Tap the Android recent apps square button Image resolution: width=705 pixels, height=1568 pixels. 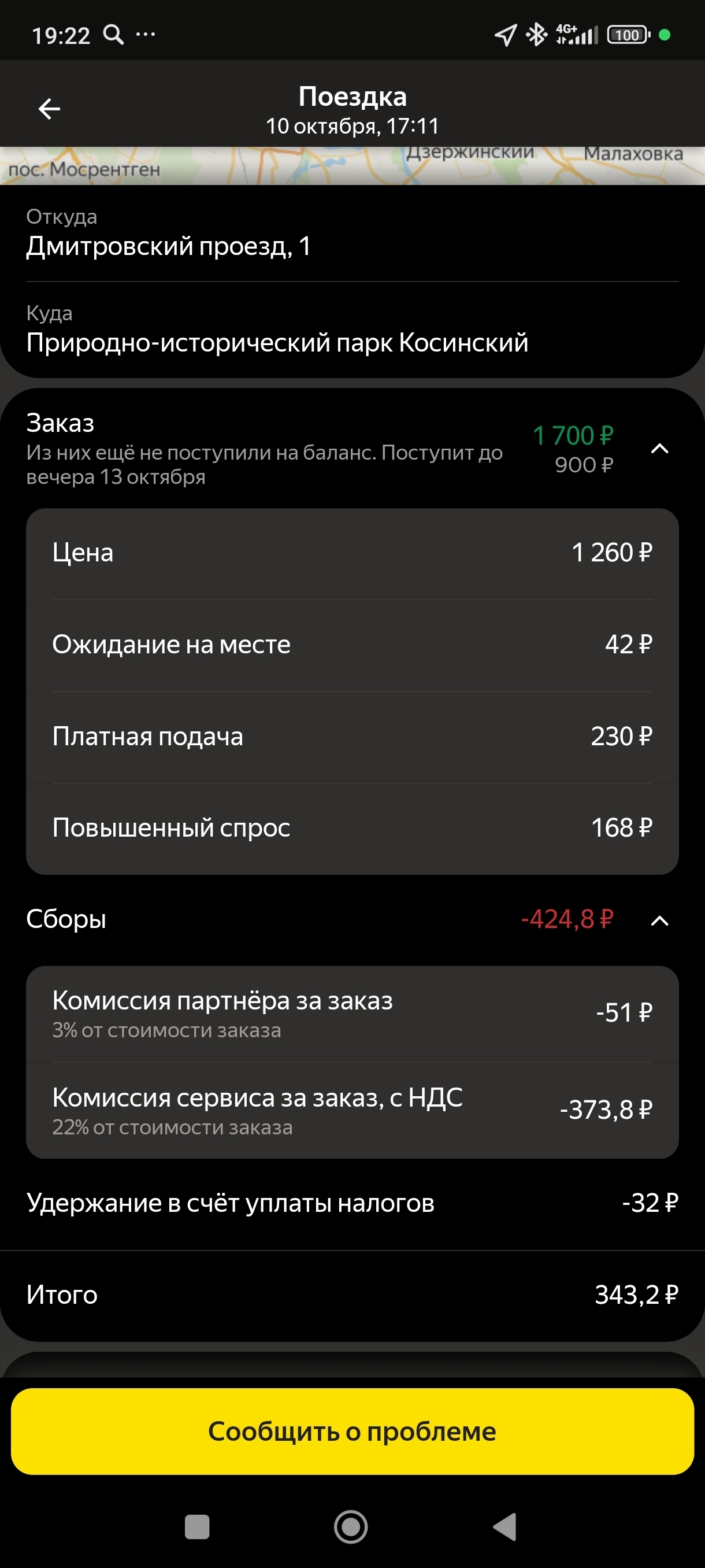click(197, 1526)
